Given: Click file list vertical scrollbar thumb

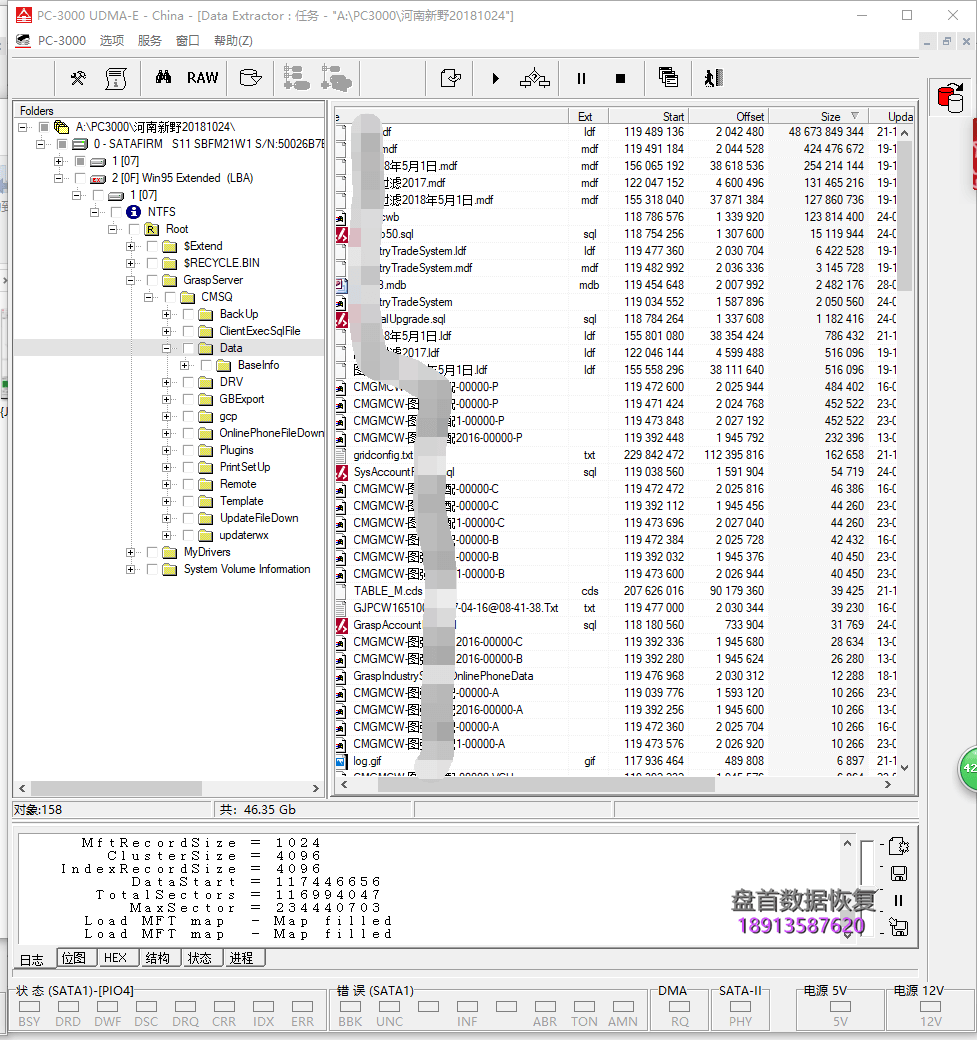Looking at the screenshot, I should click(904, 216).
